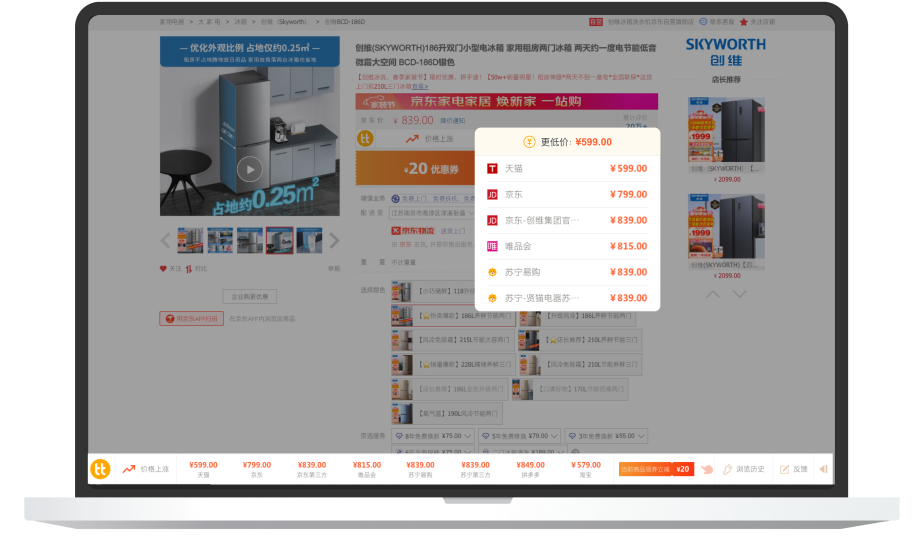Show previous product thumbnails with left arrow

click(x=165, y=240)
